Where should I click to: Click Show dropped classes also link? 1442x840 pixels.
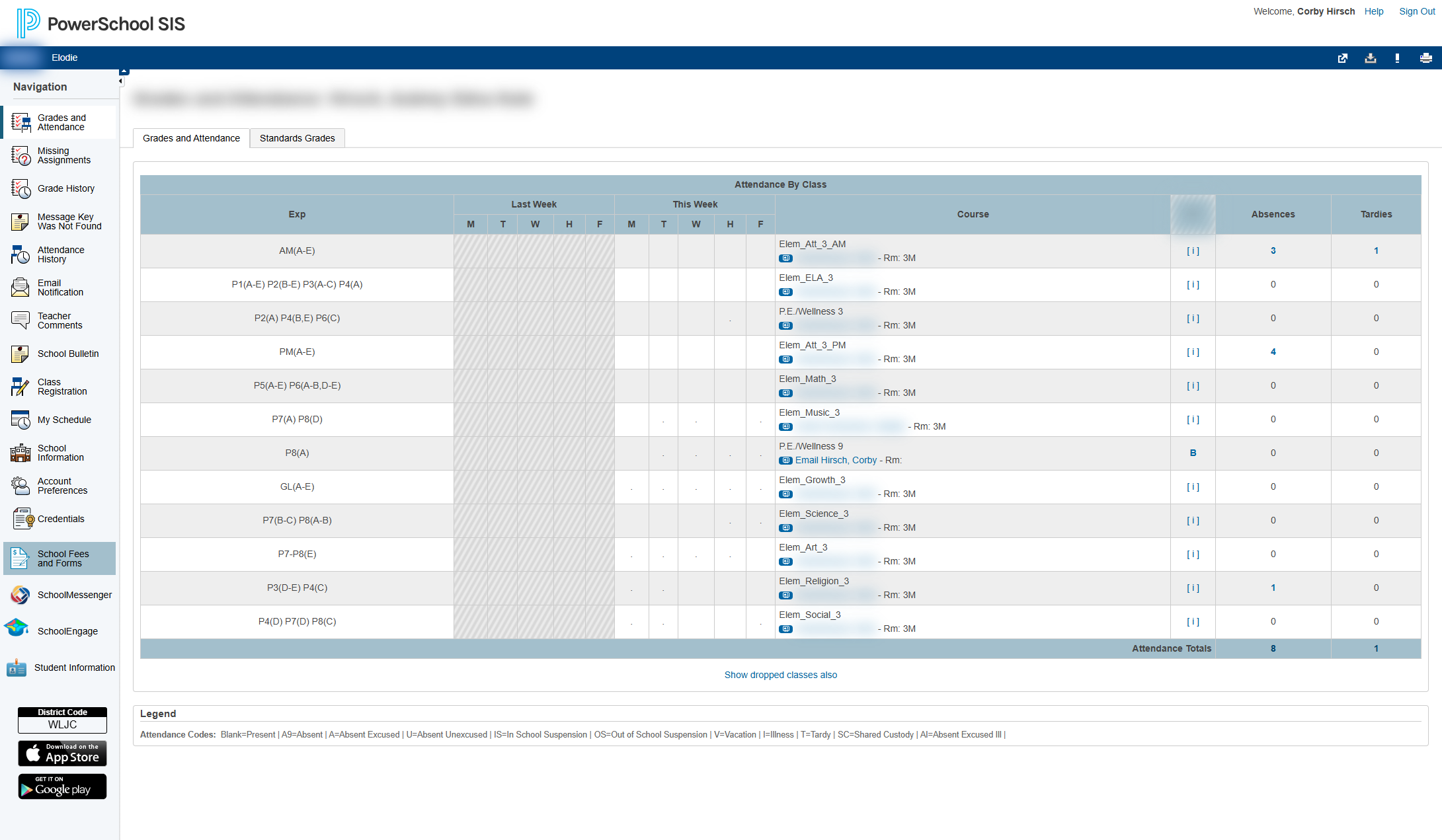781,675
